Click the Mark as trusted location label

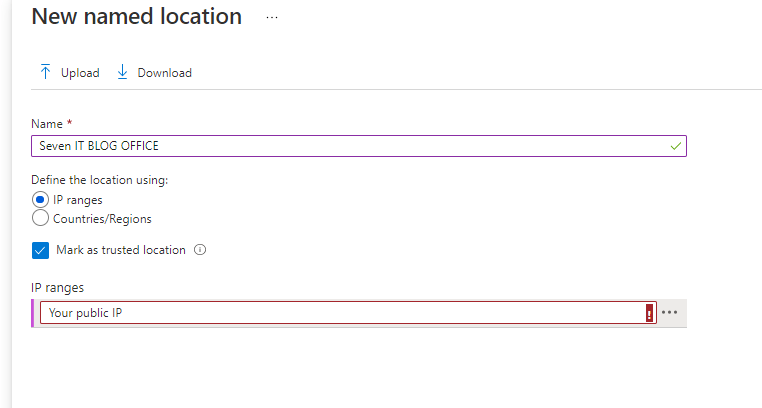coord(121,250)
